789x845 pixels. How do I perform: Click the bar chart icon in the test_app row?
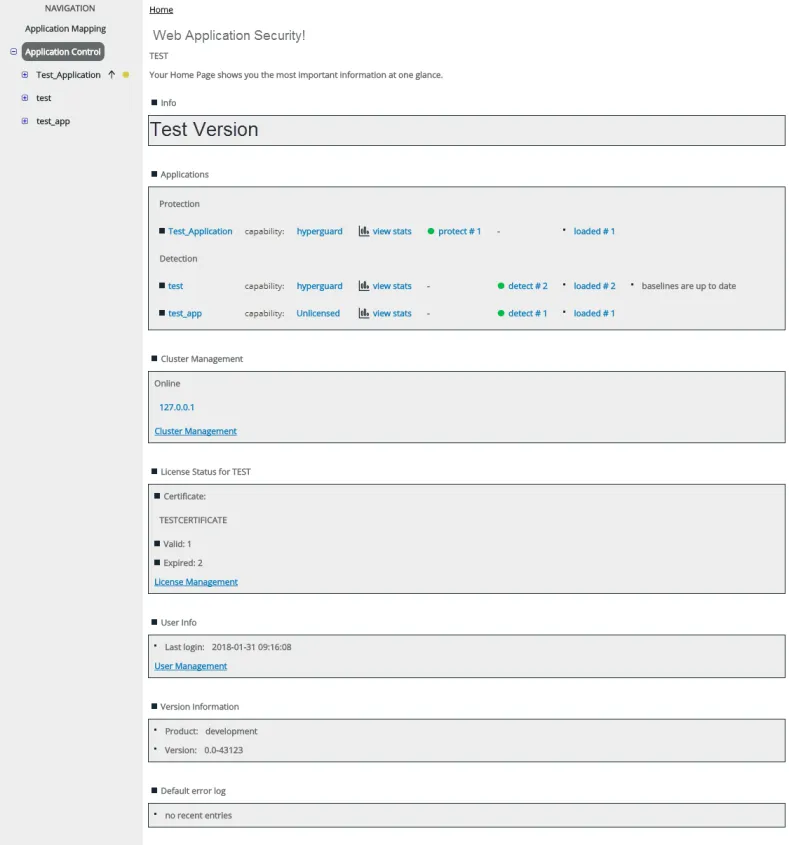click(x=364, y=313)
